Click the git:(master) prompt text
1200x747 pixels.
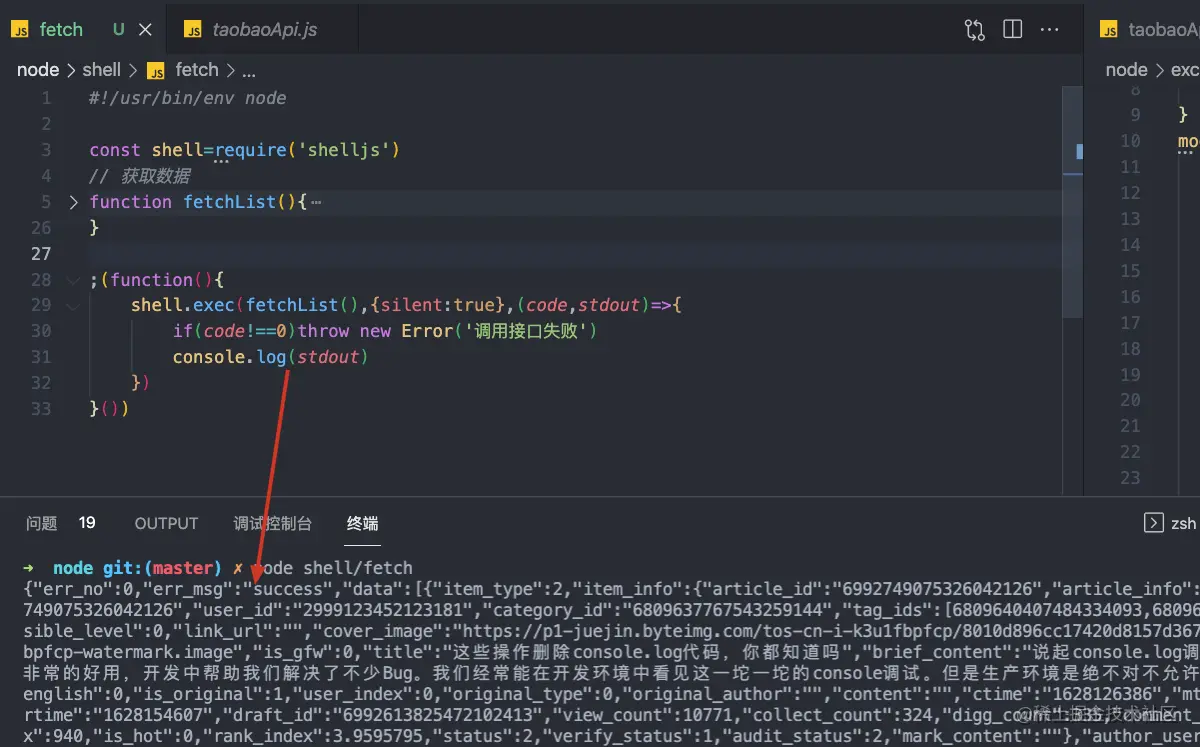[162, 568]
